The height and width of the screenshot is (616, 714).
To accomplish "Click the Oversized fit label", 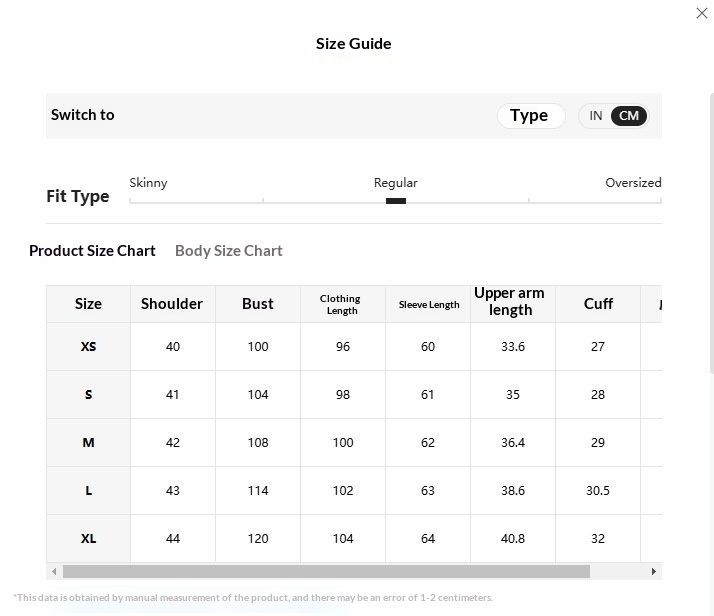I will click(633, 183).
